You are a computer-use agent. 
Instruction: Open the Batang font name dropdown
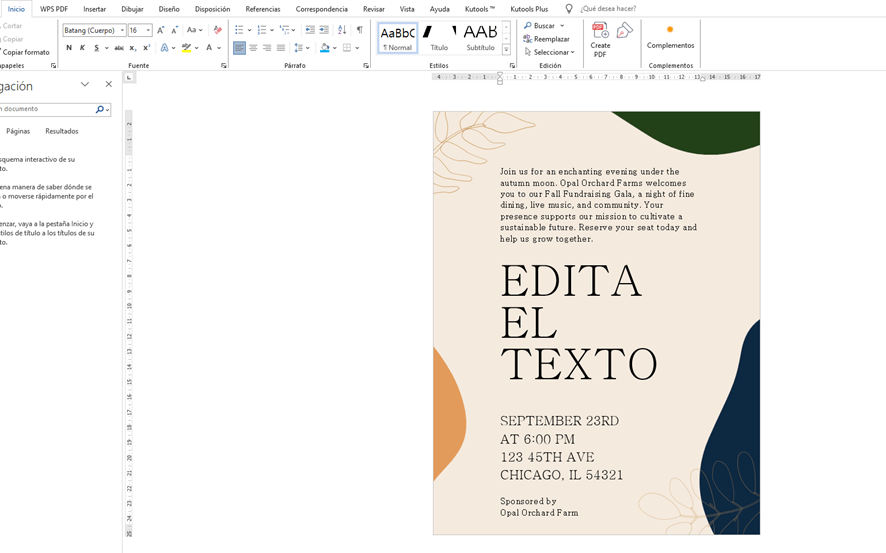click(122, 31)
